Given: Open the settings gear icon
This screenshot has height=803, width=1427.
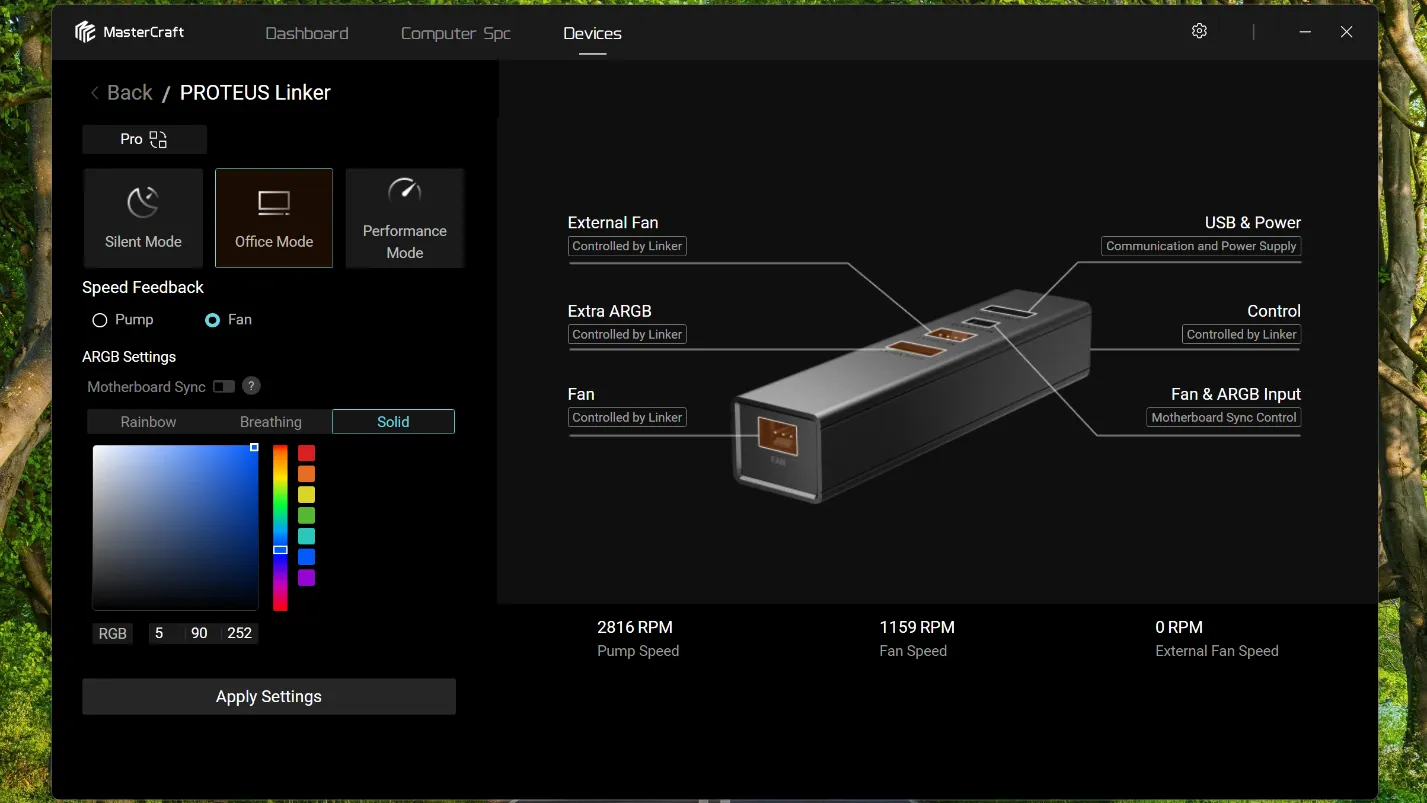Looking at the screenshot, I should [x=1199, y=31].
